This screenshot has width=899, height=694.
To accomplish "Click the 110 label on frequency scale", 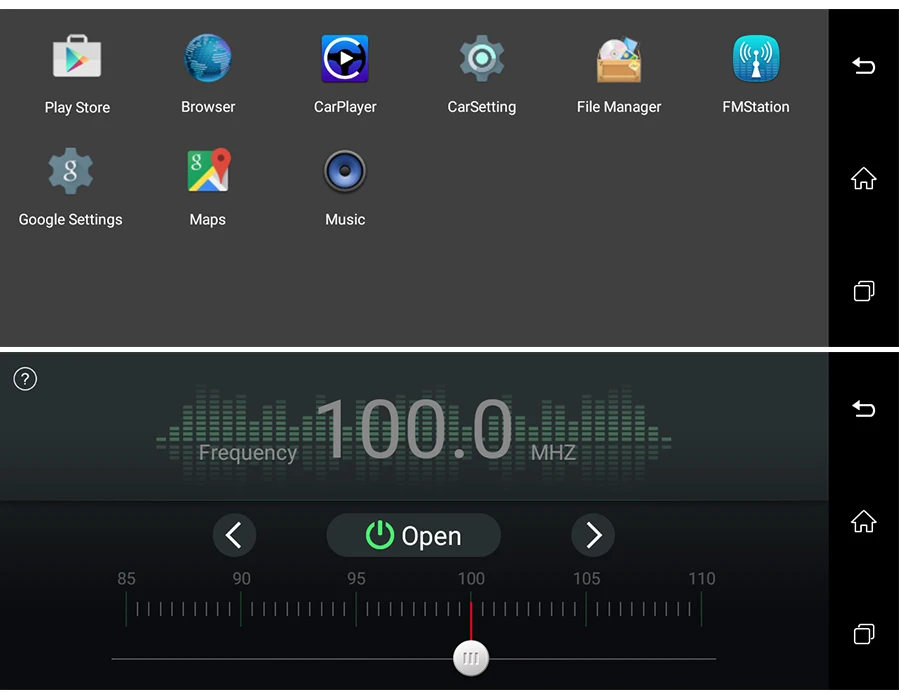I will (x=702, y=579).
